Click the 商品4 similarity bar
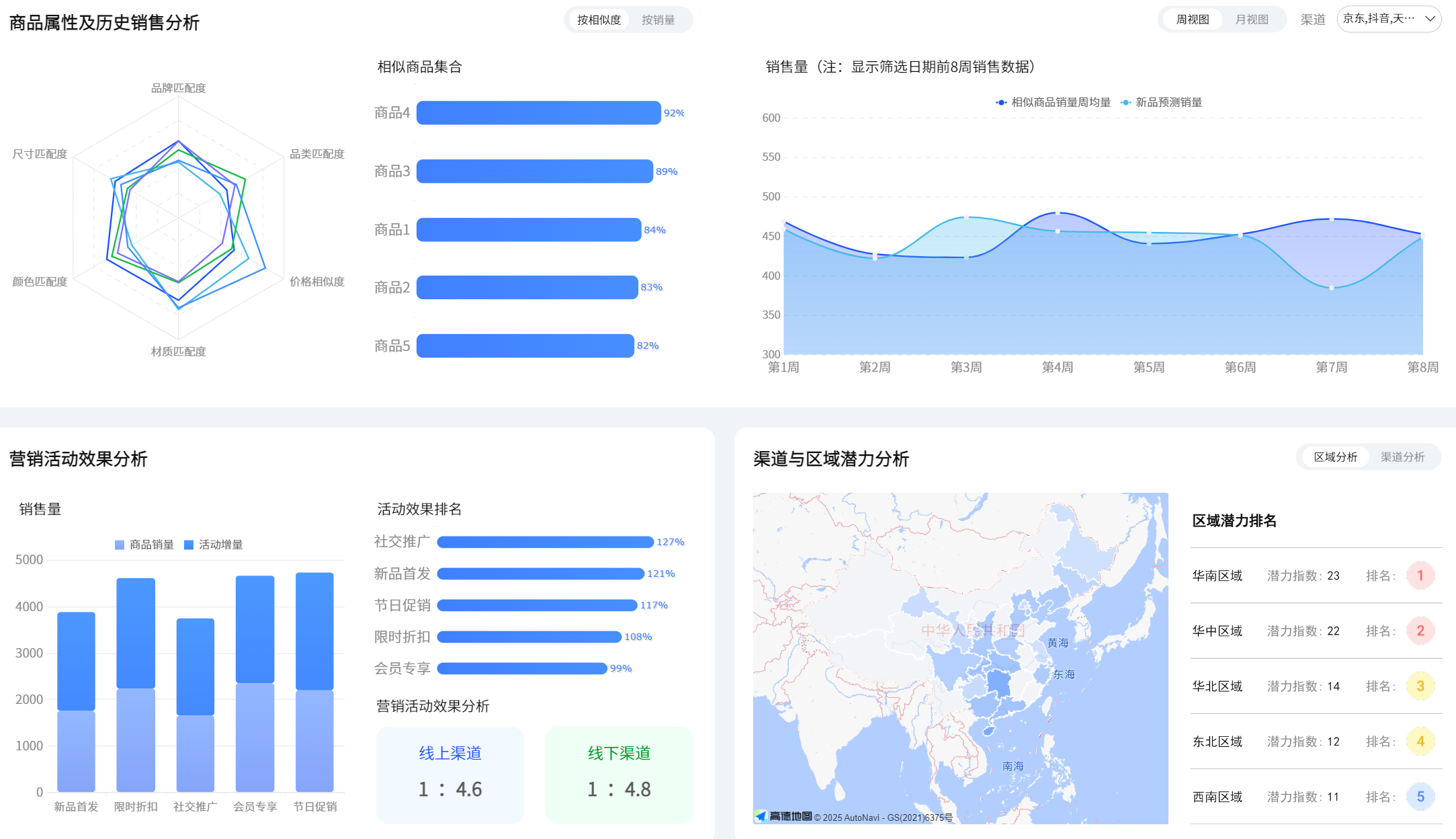The image size is (1456, 839). 538,113
